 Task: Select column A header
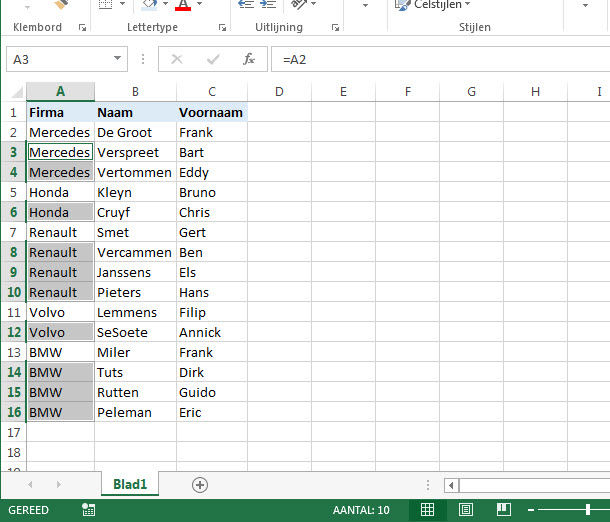coord(60,92)
